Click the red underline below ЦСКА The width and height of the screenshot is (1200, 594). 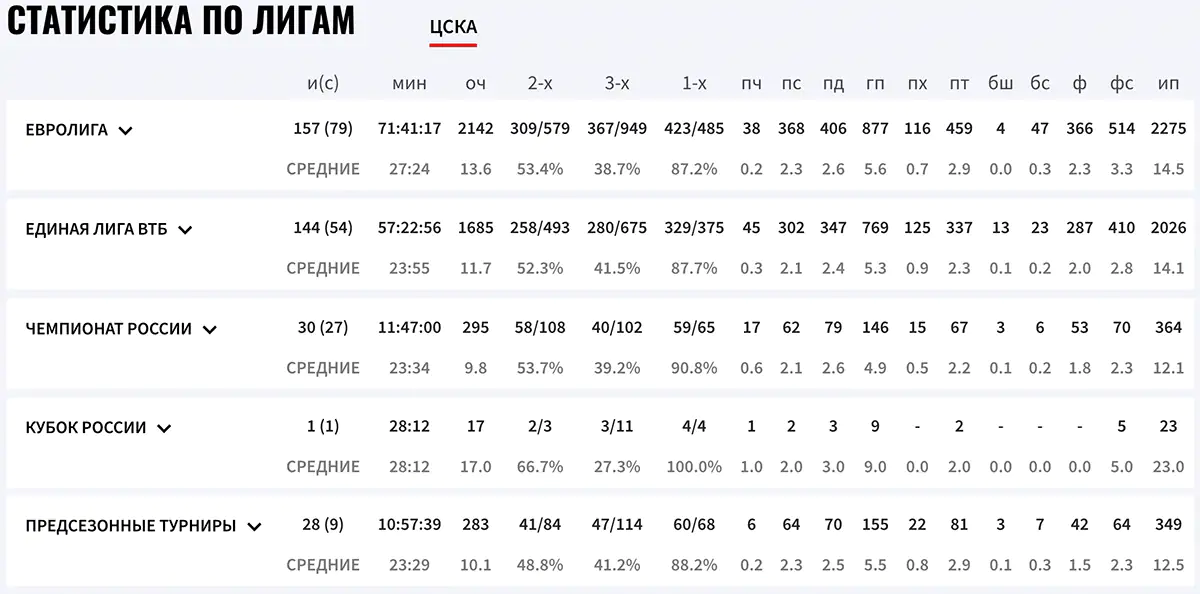[x=453, y=43]
